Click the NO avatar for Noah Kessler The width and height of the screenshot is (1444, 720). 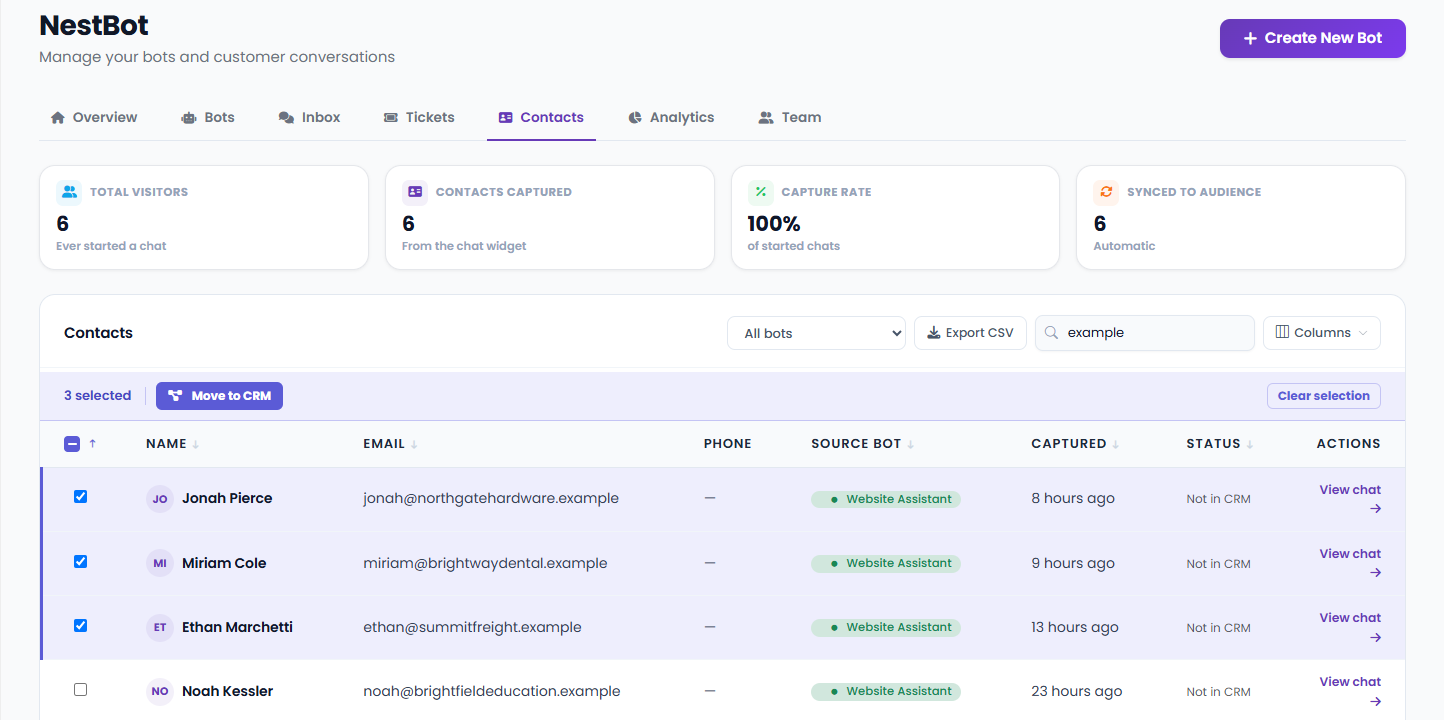[x=160, y=691]
